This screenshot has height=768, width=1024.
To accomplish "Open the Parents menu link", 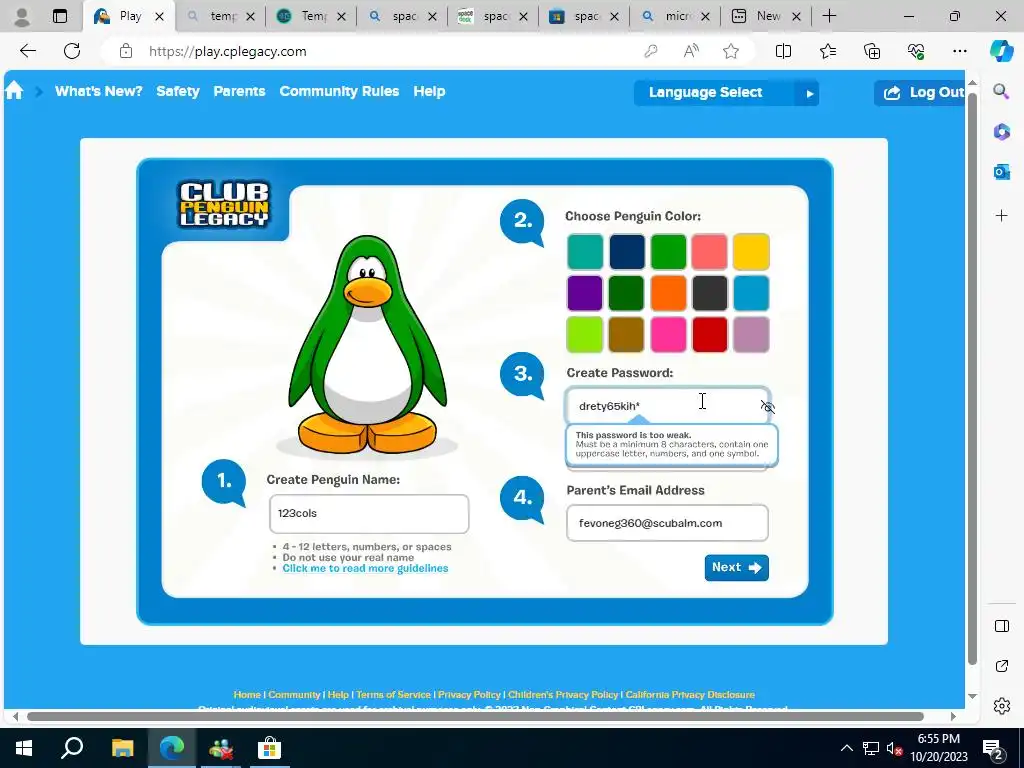I will (x=239, y=91).
